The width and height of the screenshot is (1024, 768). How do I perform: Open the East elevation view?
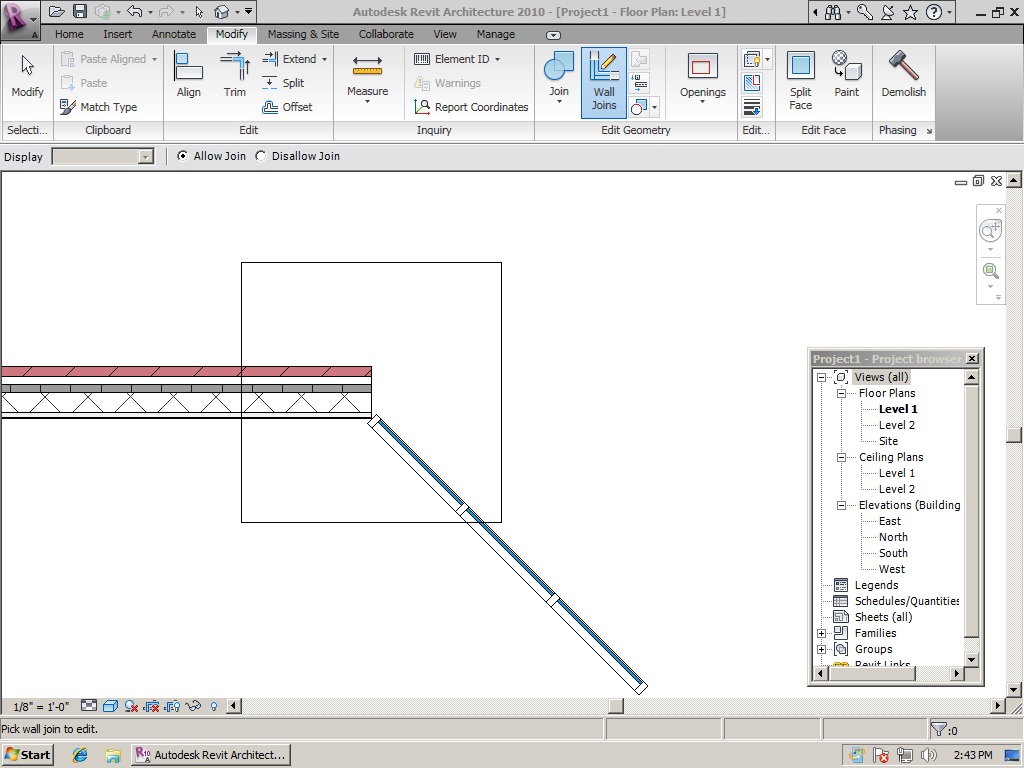889,521
